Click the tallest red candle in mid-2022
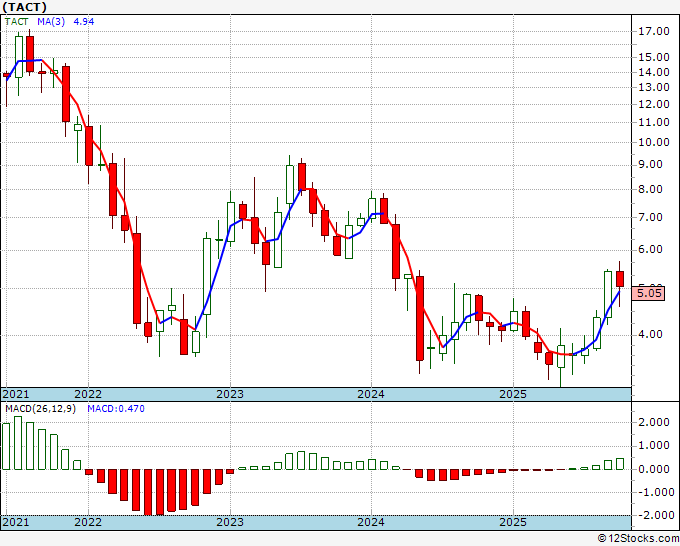The width and height of the screenshot is (680, 546). pos(137,278)
